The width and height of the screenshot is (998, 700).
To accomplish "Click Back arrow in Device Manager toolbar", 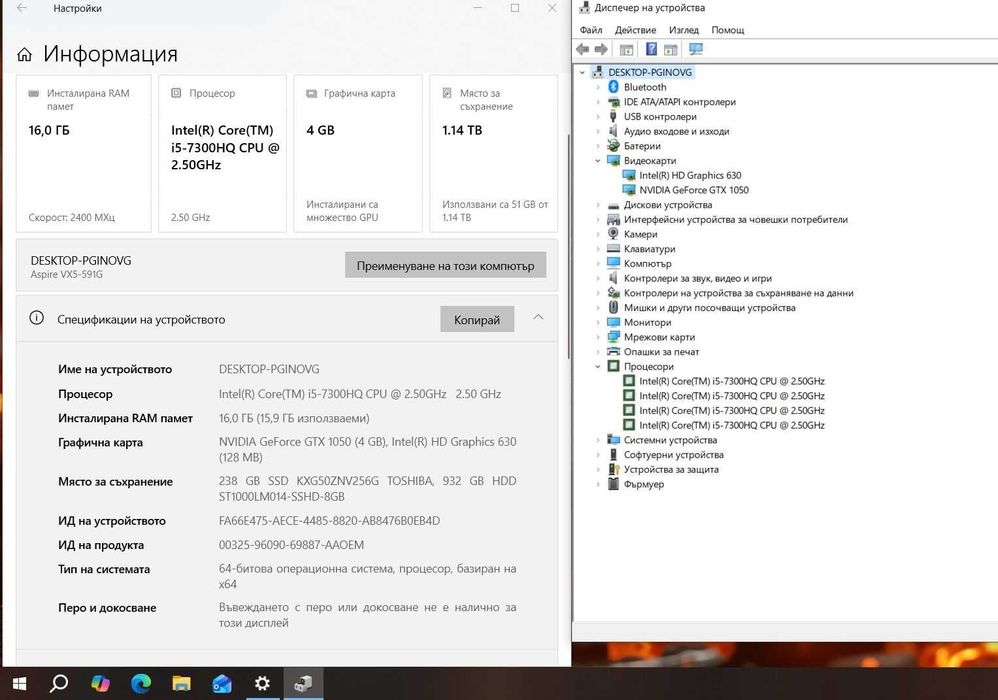I will click(582, 50).
